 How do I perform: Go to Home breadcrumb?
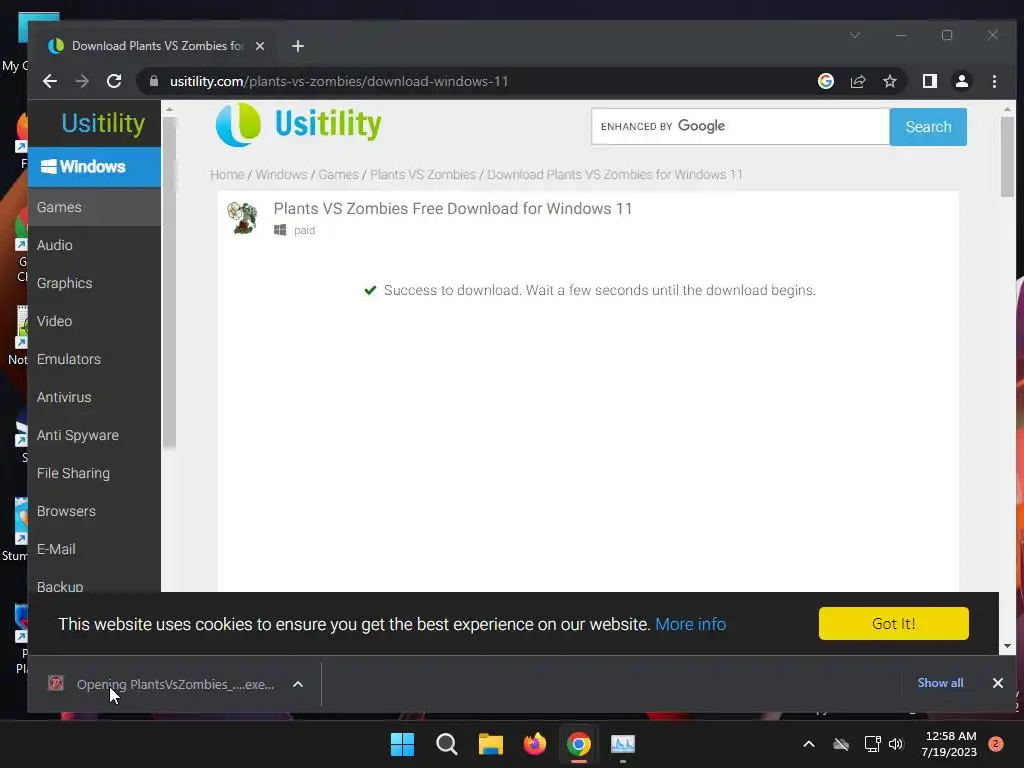(227, 174)
